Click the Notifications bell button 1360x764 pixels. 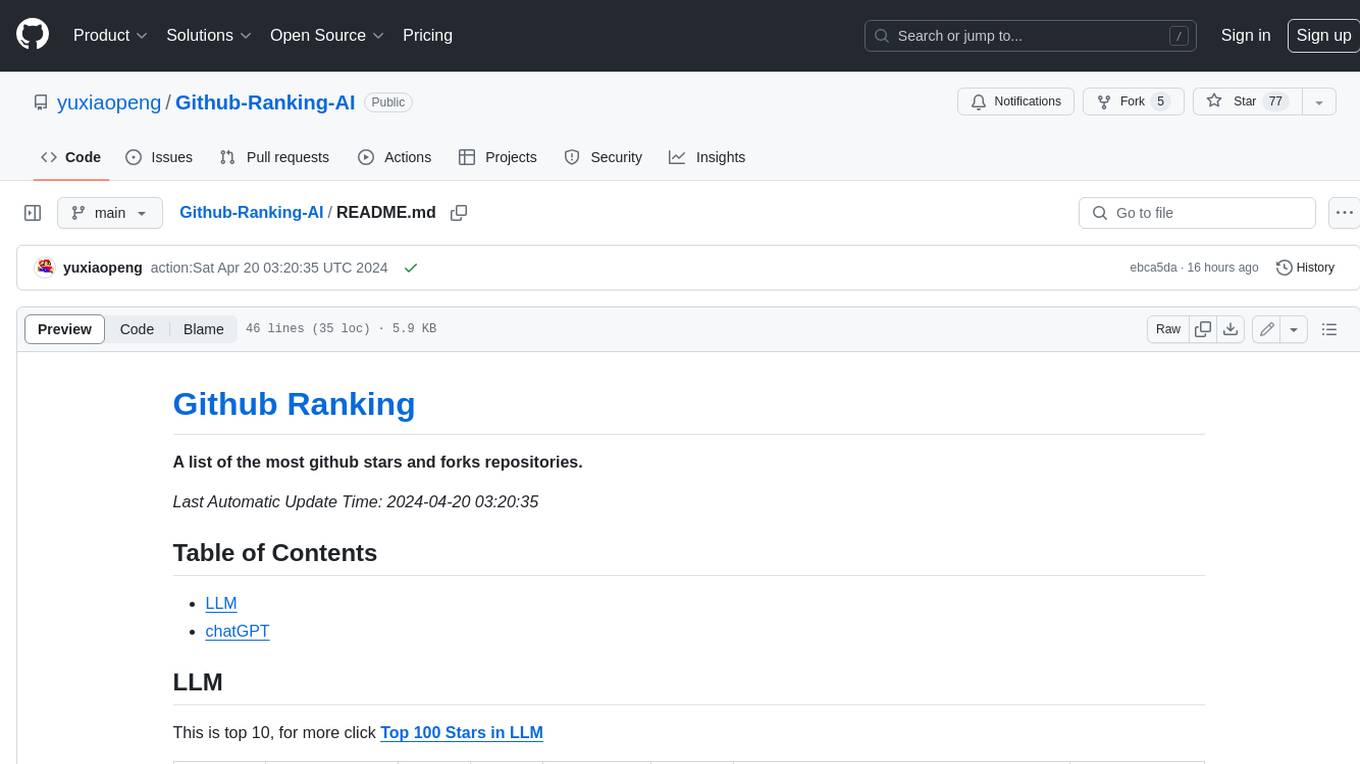click(1016, 102)
